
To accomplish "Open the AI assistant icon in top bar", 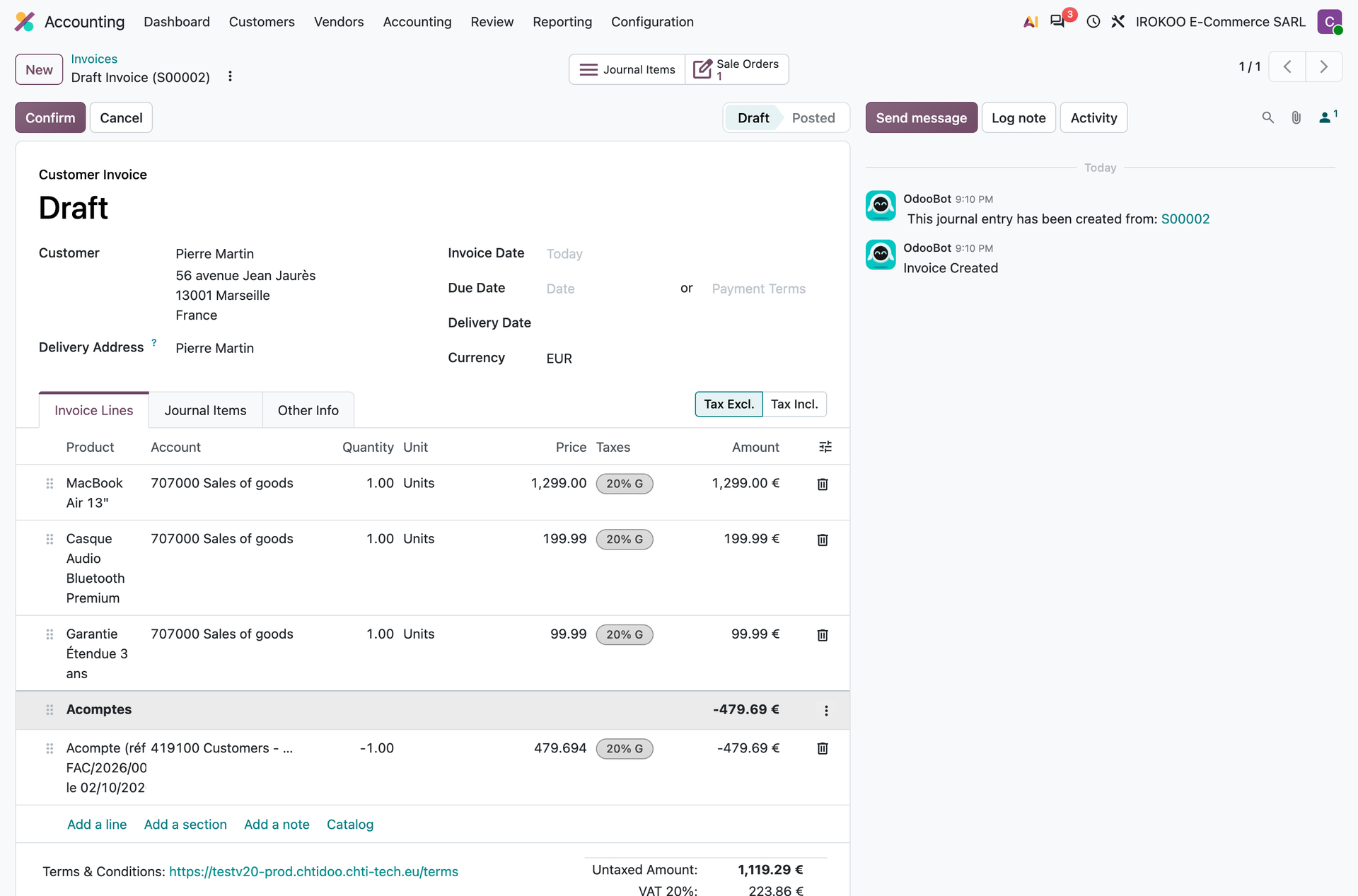I will tap(1031, 22).
